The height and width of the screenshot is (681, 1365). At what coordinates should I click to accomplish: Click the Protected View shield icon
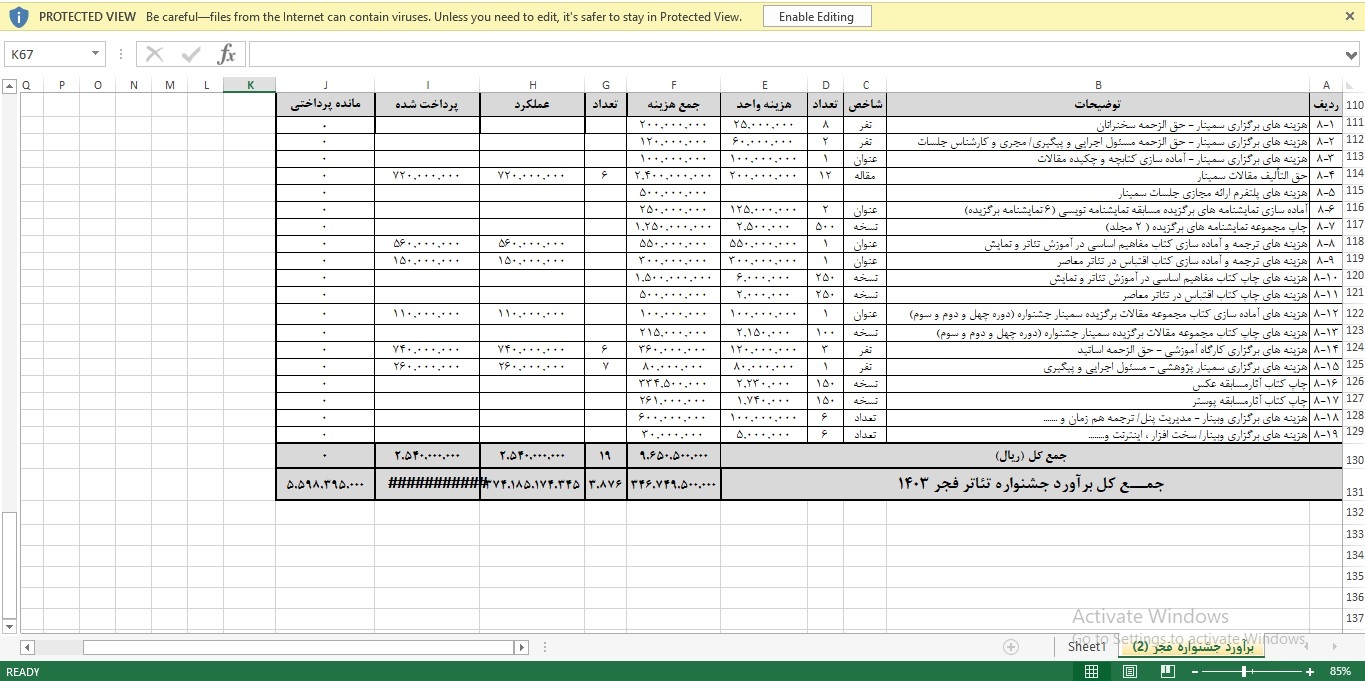click(x=18, y=17)
